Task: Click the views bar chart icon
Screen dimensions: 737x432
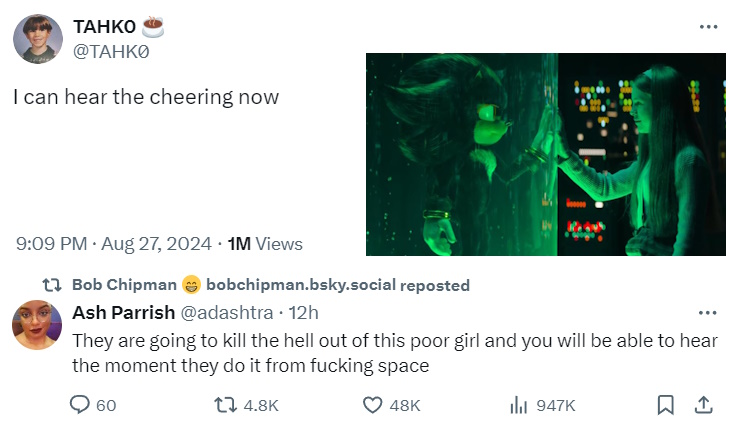Action: click(x=519, y=404)
